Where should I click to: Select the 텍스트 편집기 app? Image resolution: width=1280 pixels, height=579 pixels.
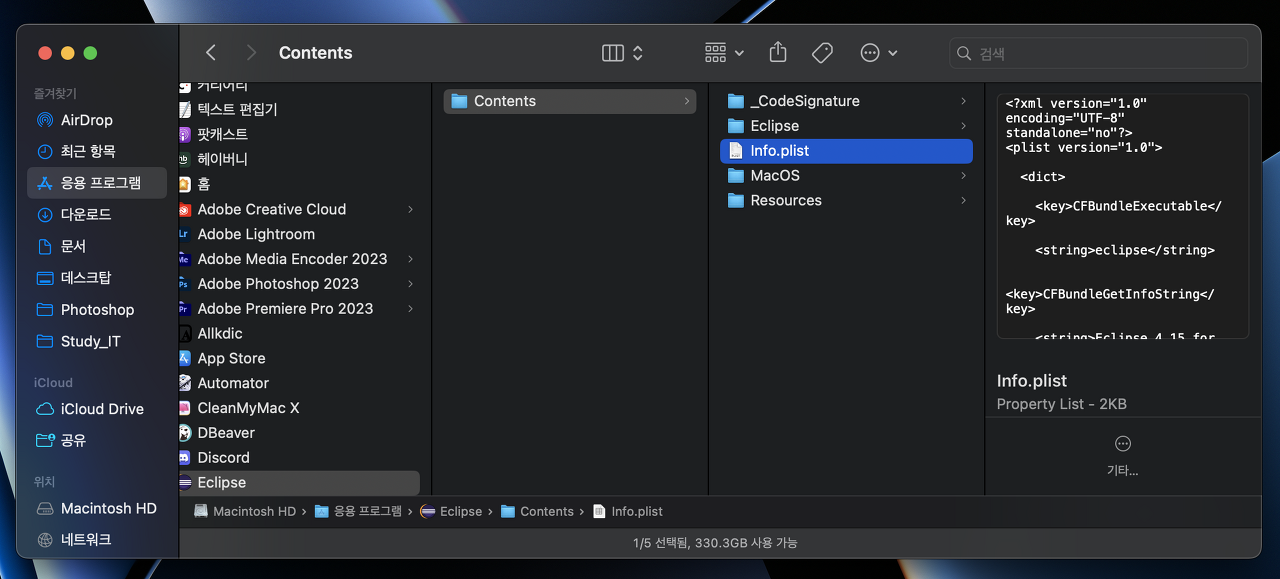click(x=299, y=109)
